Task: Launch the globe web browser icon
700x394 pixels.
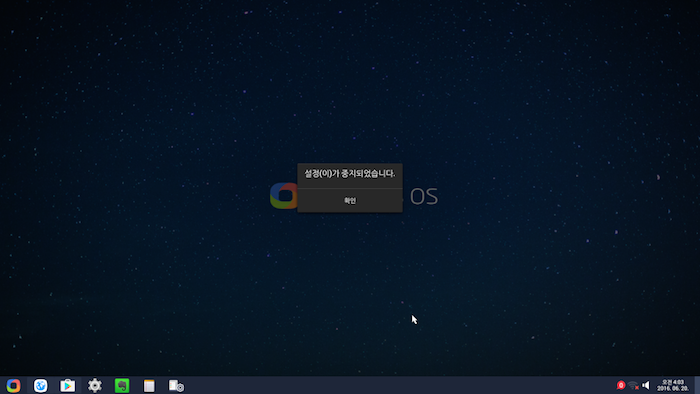Action: pos(41,386)
